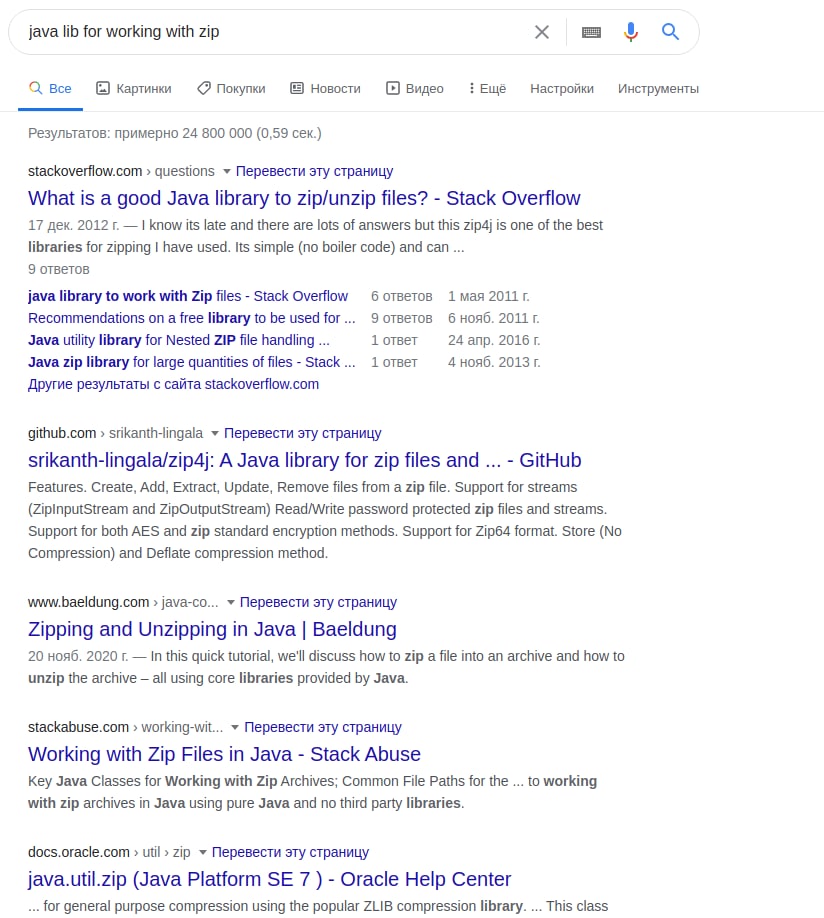
Task: Translate the docs.oracle.com result page
Action: click(x=290, y=852)
